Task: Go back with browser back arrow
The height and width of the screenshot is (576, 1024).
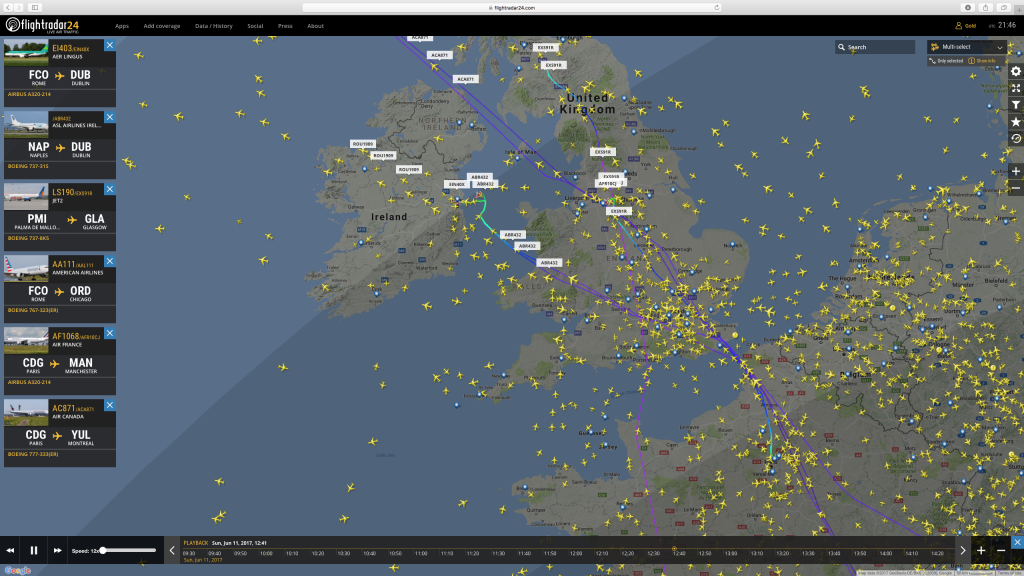Action: (8, 8)
